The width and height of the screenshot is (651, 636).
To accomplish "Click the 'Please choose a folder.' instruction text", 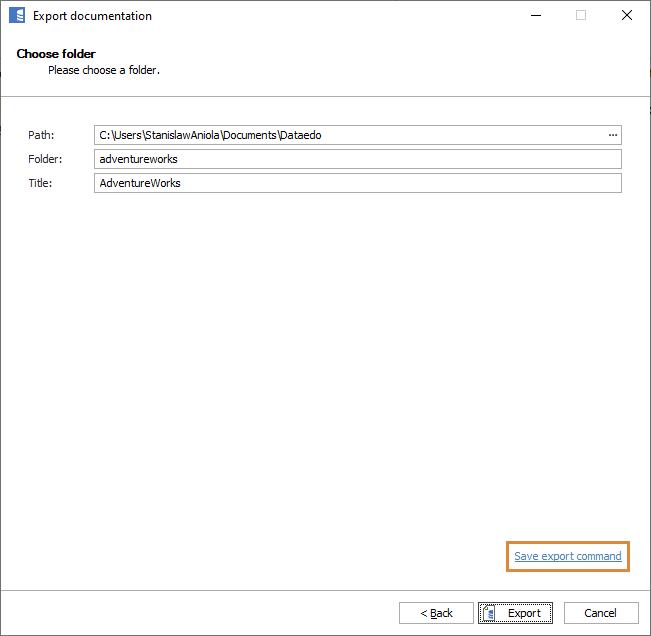I will click(x=104, y=71).
